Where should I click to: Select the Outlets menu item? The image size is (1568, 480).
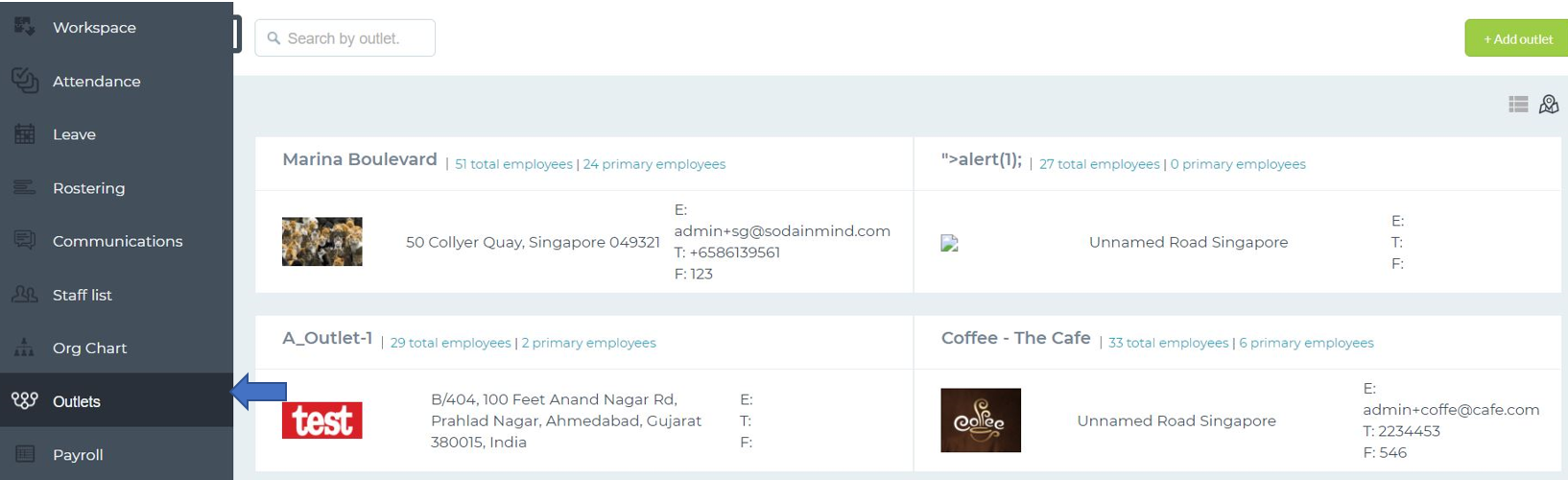(116, 400)
